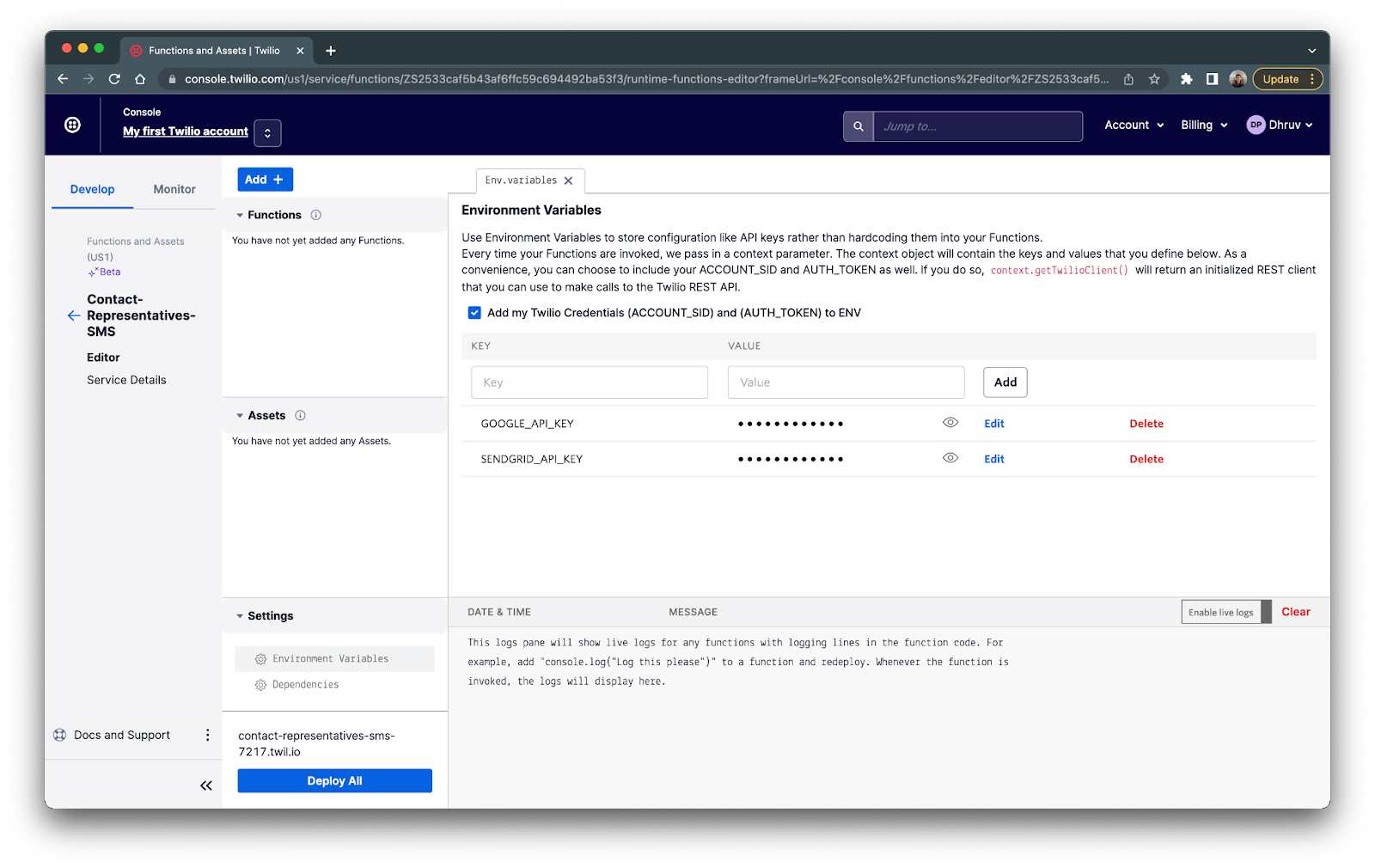Show the Functions info tooltip icon
This screenshot has width=1375, height=868.
pos(316,215)
